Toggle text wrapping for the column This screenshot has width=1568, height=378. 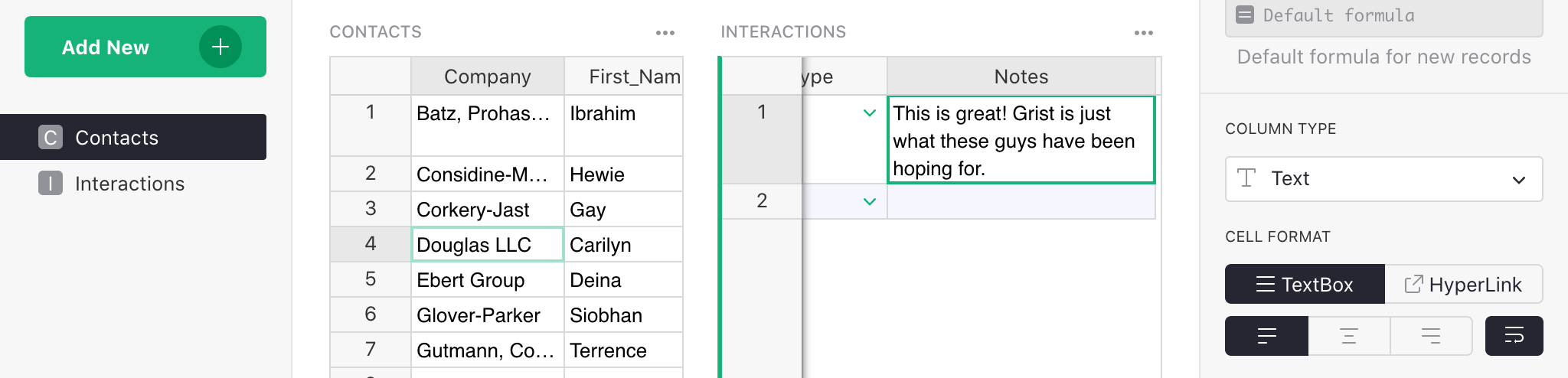[x=1514, y=336]
